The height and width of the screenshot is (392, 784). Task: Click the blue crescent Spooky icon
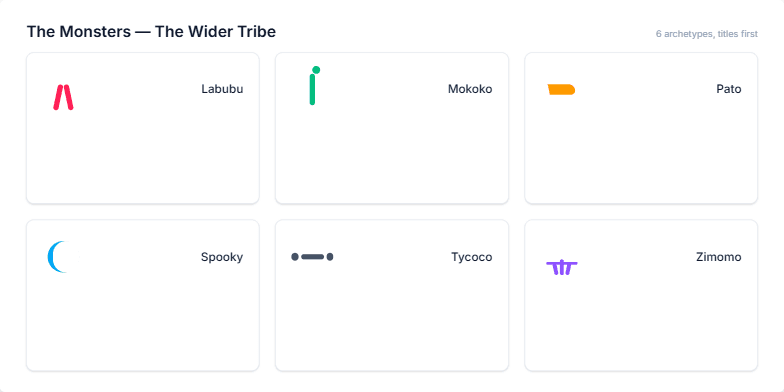58,256
